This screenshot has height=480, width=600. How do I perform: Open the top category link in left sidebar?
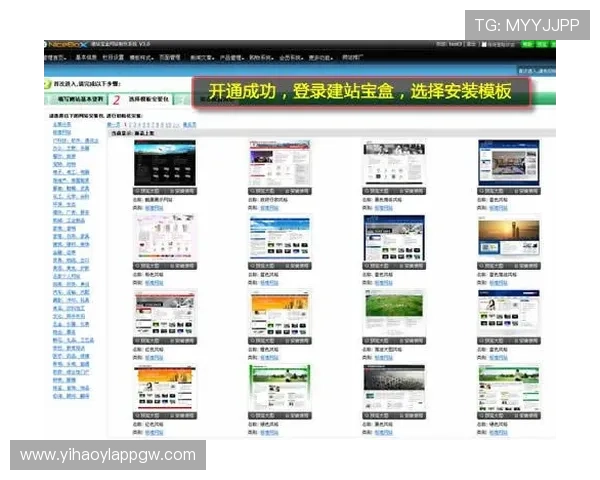[x=62, y=124]
